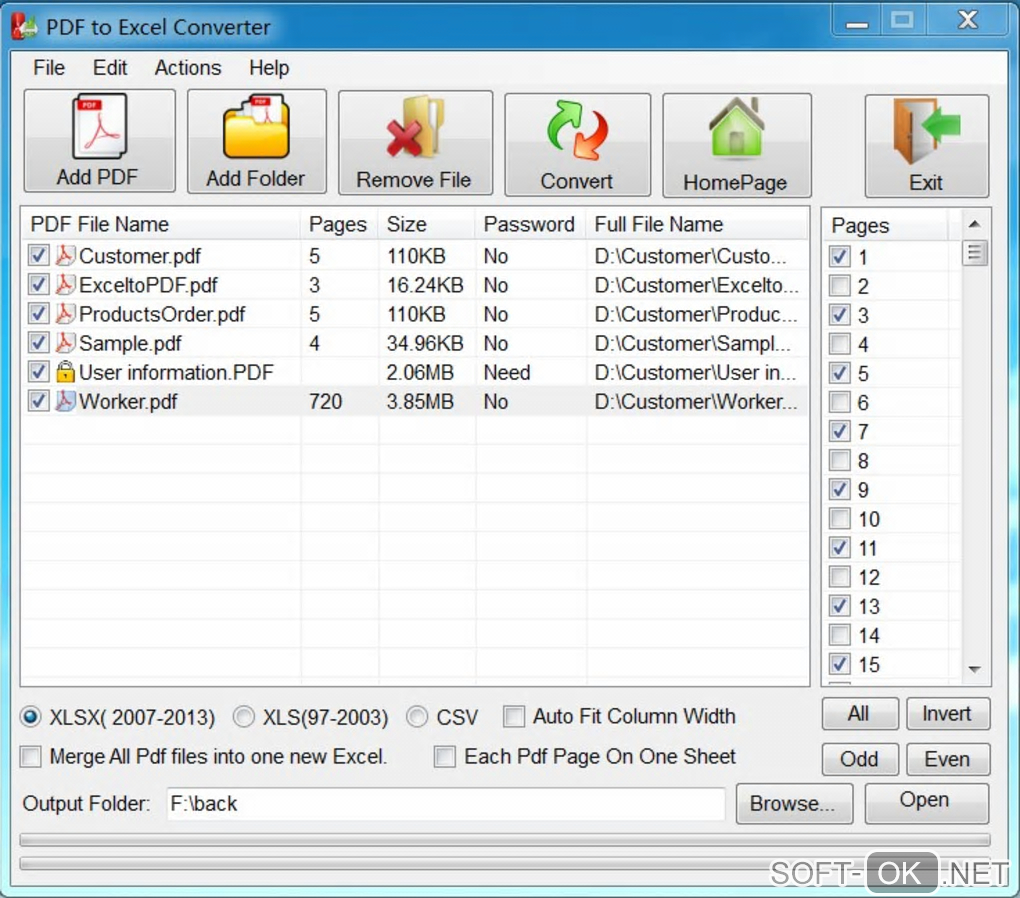Click the 720 pages cell for Worker.pdf
The height and width of the screenshot is (898, 1020).
point(325,401)
